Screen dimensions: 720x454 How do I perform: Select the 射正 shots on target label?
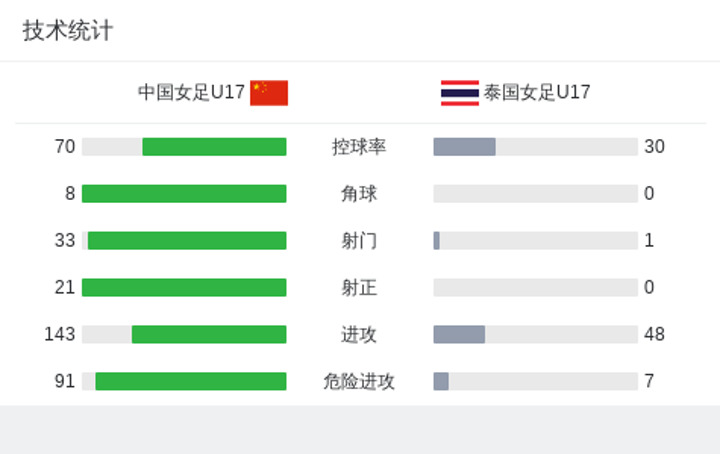[359, 287]
